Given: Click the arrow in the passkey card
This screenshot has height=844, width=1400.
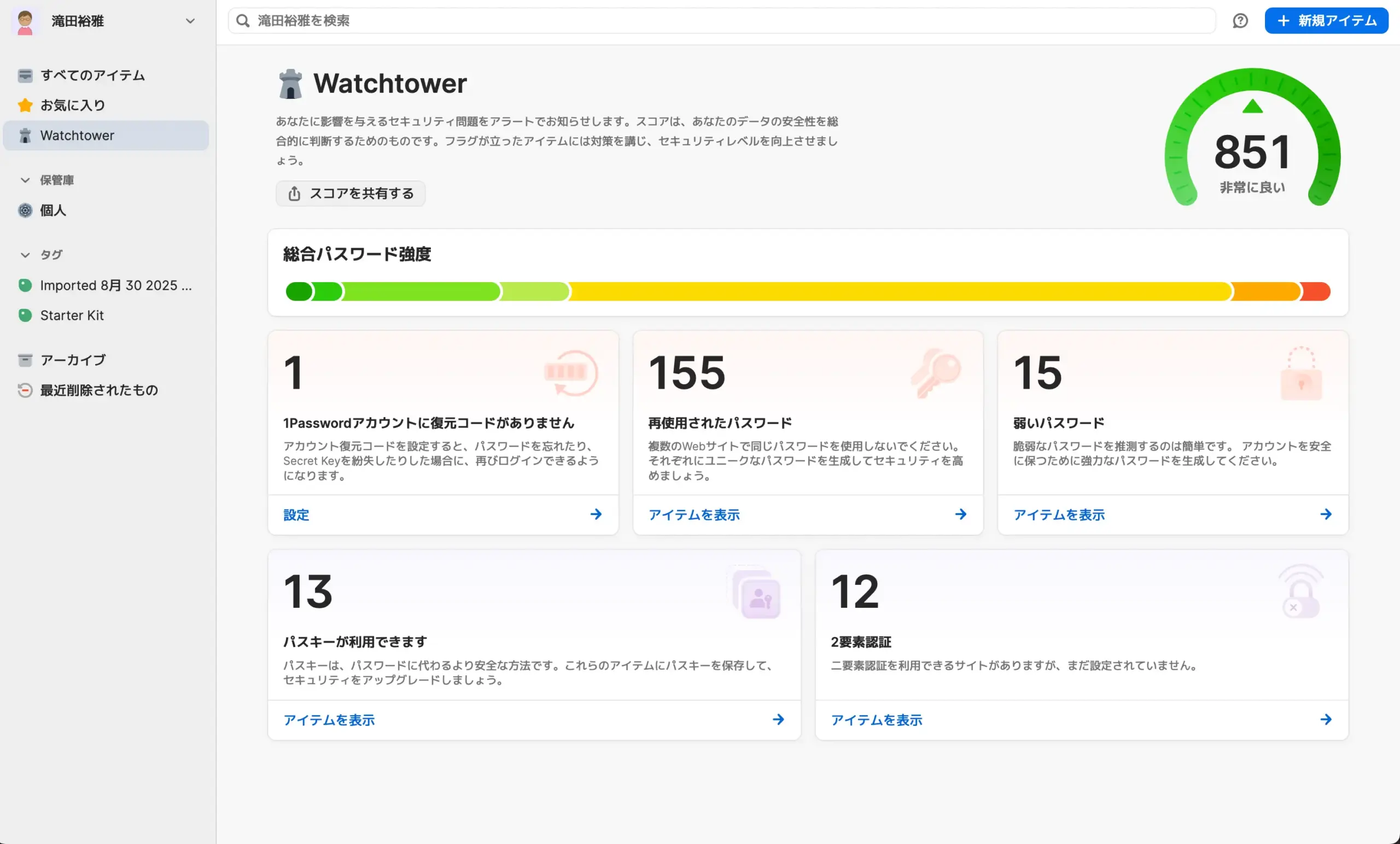Looking at the screenshot, I should point(778,719).
